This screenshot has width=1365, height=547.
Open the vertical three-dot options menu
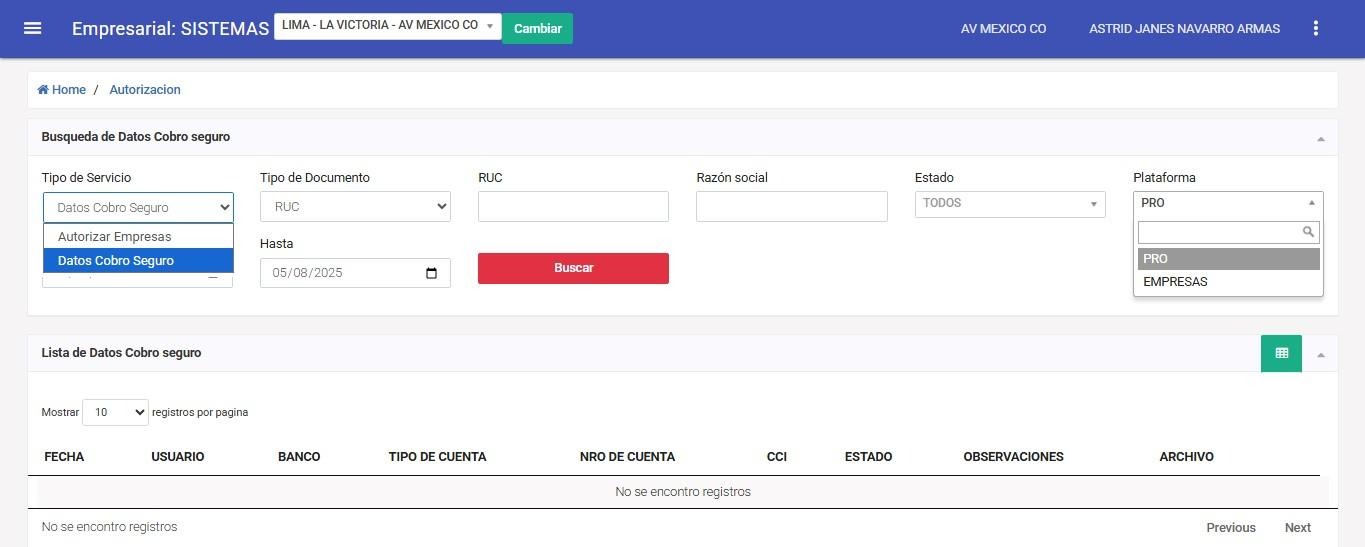(1316, 28)
